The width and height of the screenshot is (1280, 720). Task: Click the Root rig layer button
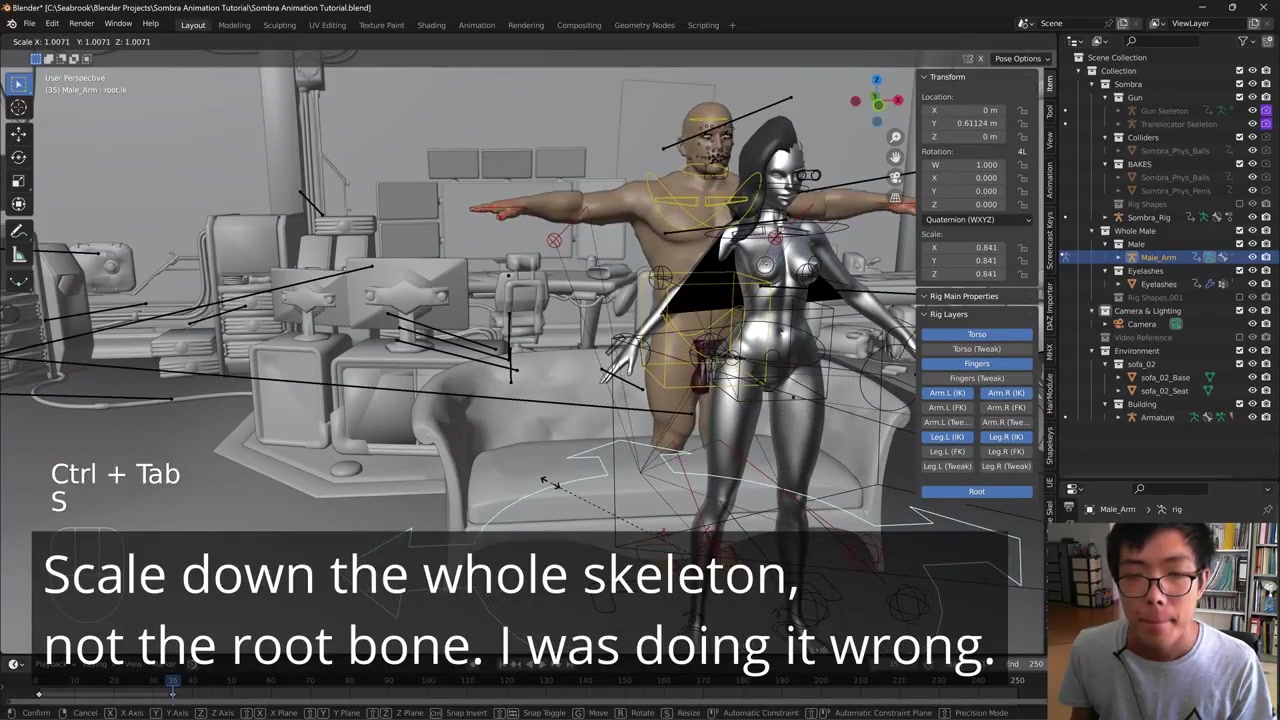click(x=976, y=492)
